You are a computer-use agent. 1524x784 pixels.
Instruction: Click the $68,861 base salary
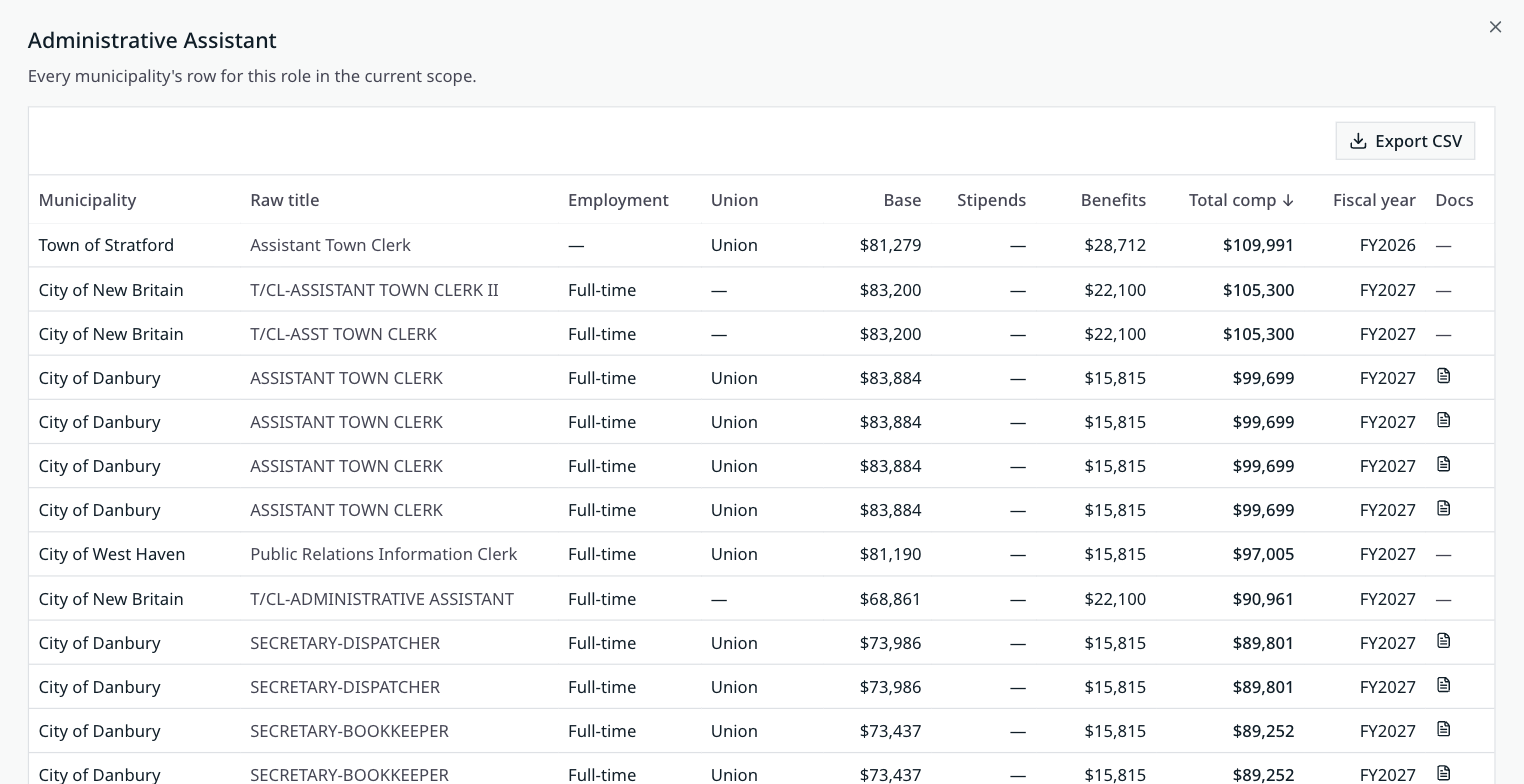(890, 599)
